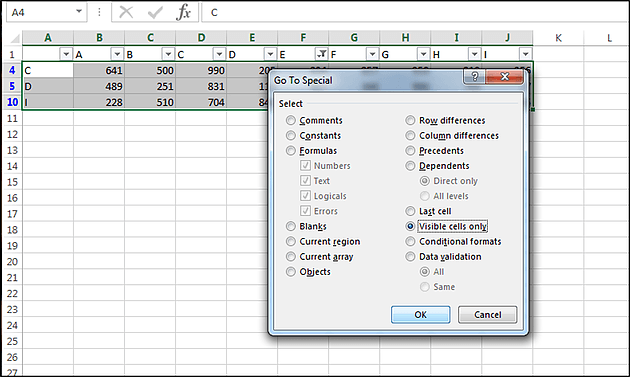Choose the Direct only sub-option

coord(424,181)
